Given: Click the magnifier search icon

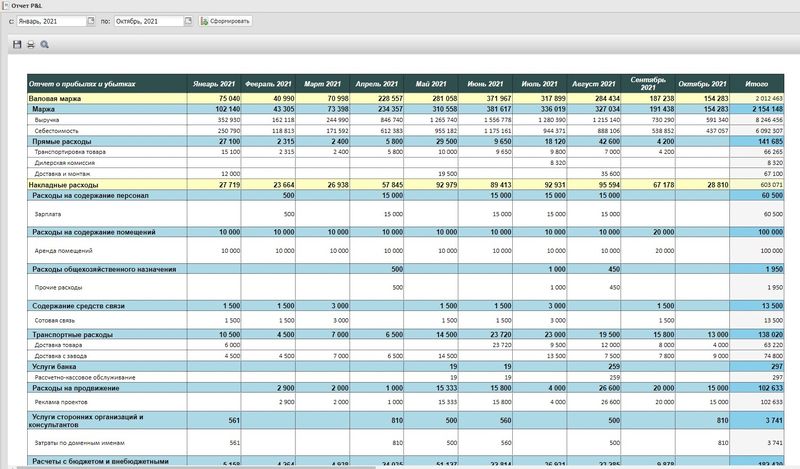Looking at the screenshot, I should pyautogui.click(x=44, y=44).
